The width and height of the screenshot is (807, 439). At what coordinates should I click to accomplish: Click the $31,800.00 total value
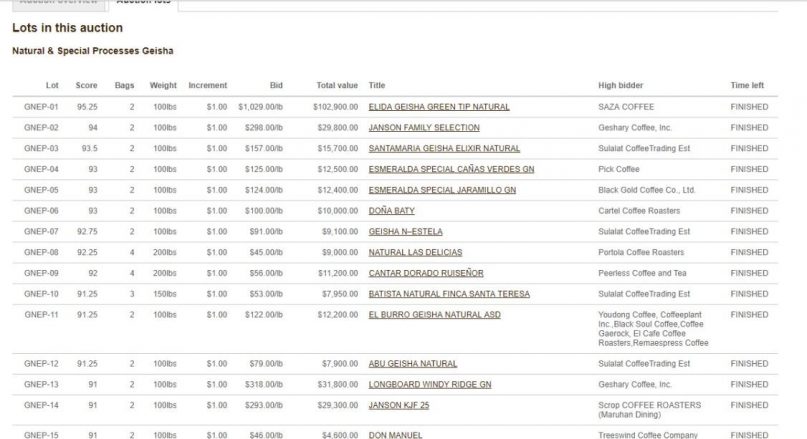click(x=338, y=384)
